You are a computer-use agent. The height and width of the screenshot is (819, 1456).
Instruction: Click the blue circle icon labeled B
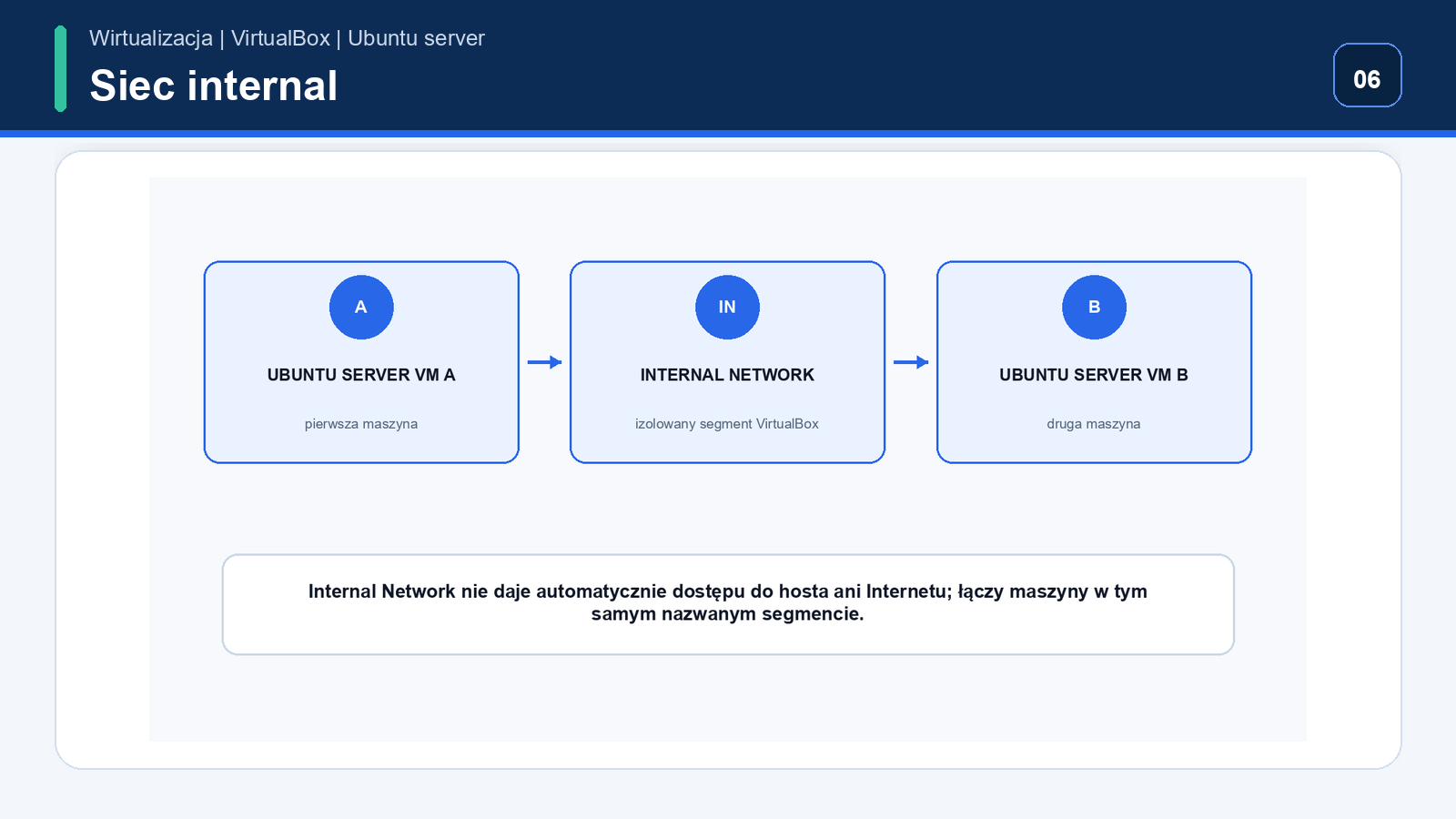[1094, 308]
